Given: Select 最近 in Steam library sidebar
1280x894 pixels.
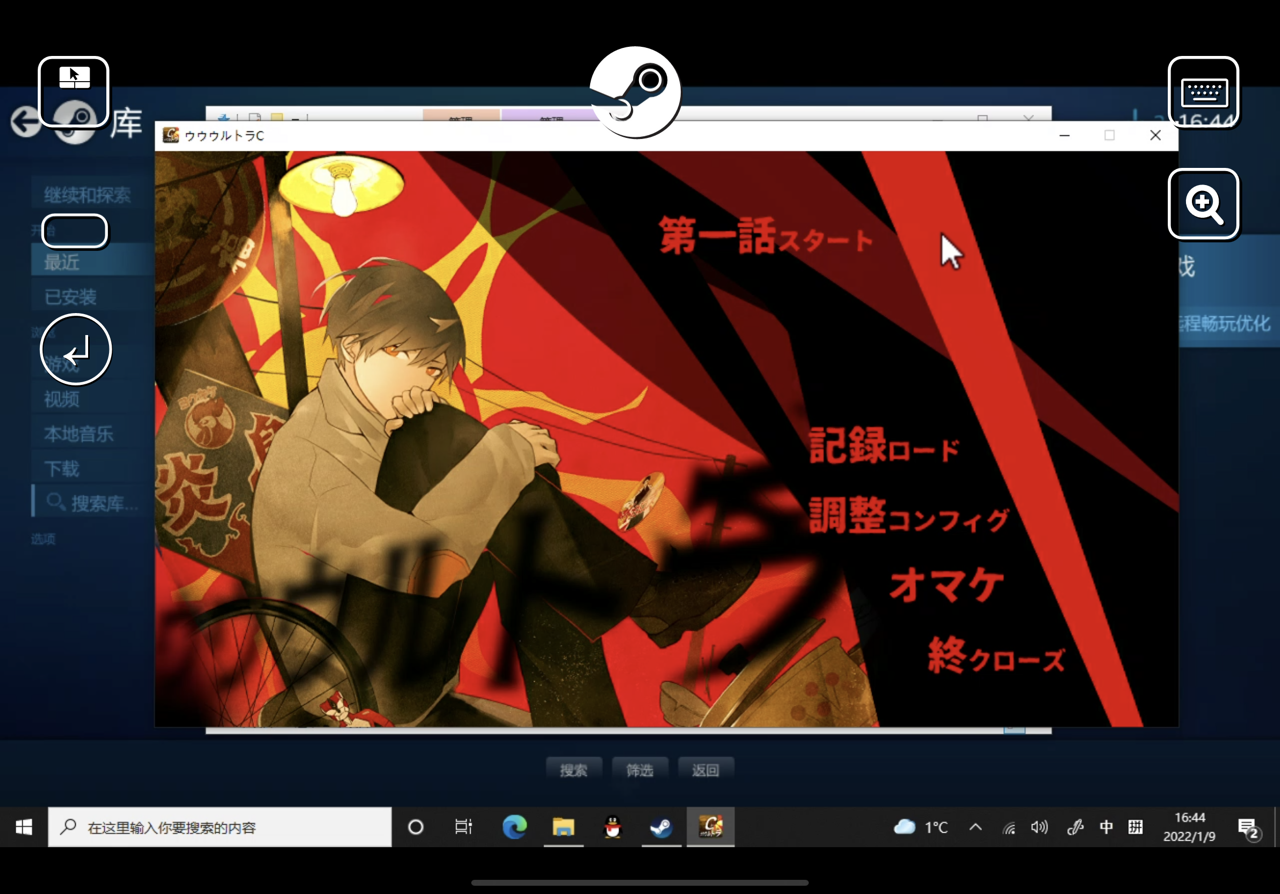Looking at the screenshot, I should pyautogui.click(x=92, y=262).
